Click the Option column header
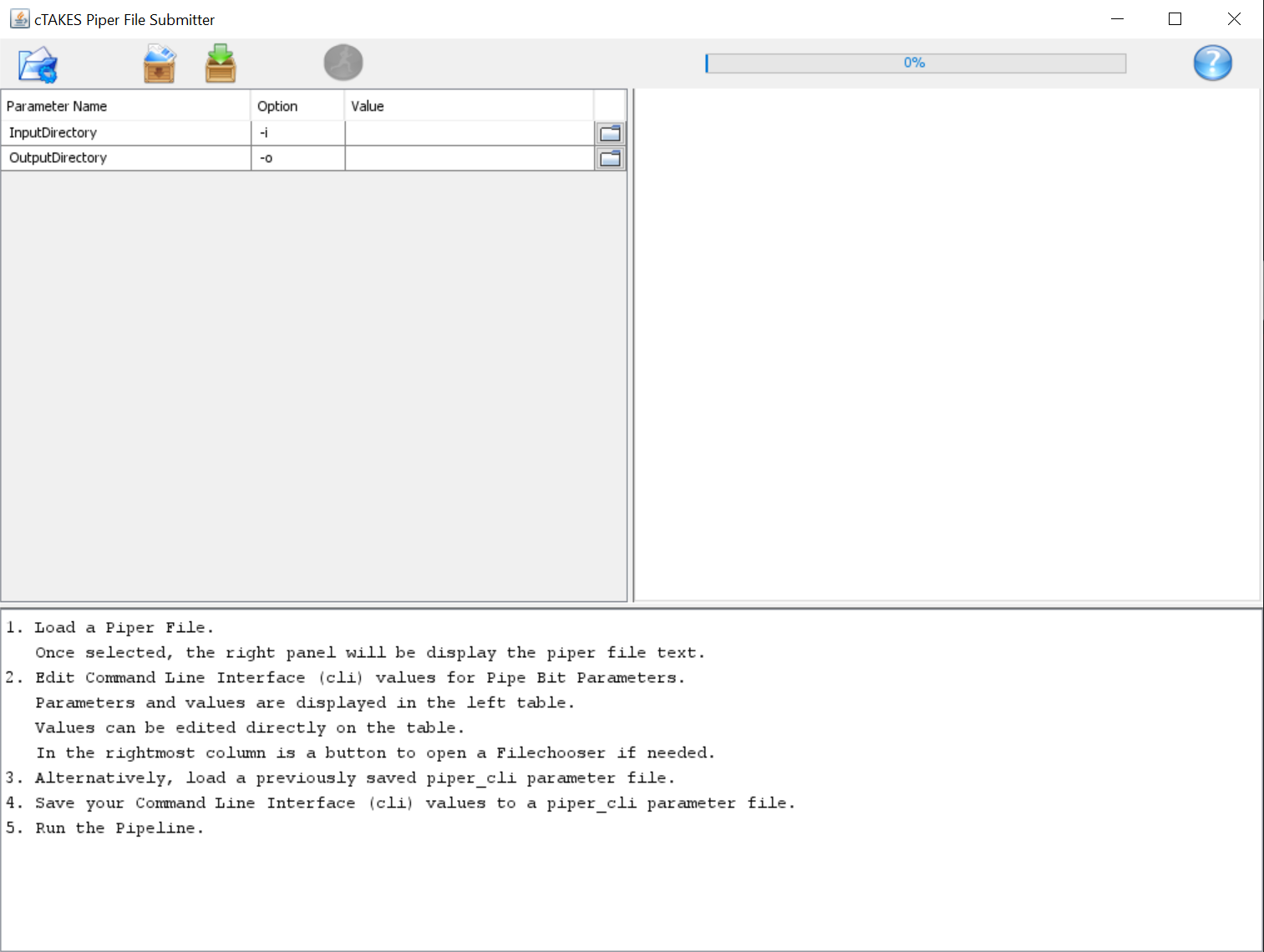Viewport: 1264px width, 952px height. click(297, 106)
